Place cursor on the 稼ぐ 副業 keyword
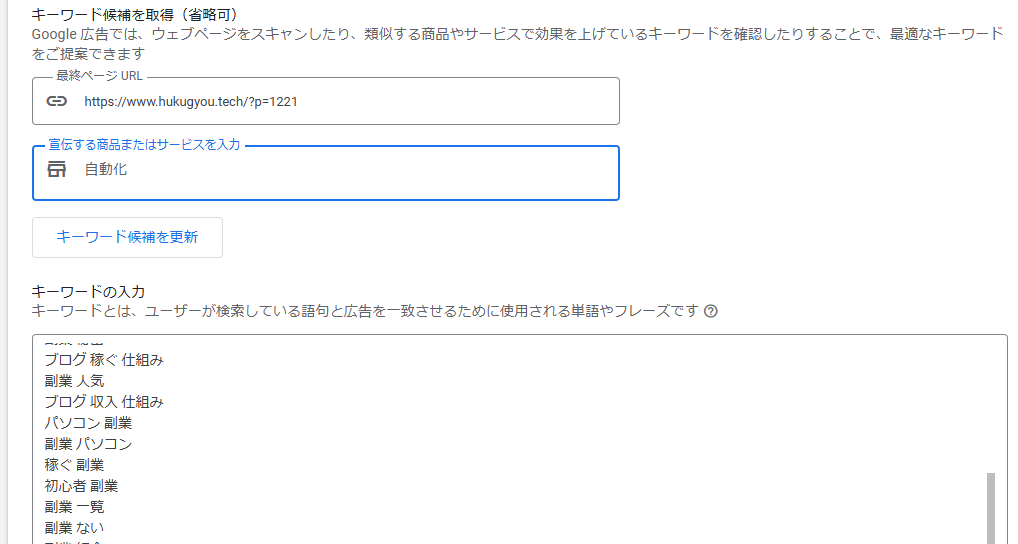1018x544 pixels. pyautogui.click(x=74, y=465)
